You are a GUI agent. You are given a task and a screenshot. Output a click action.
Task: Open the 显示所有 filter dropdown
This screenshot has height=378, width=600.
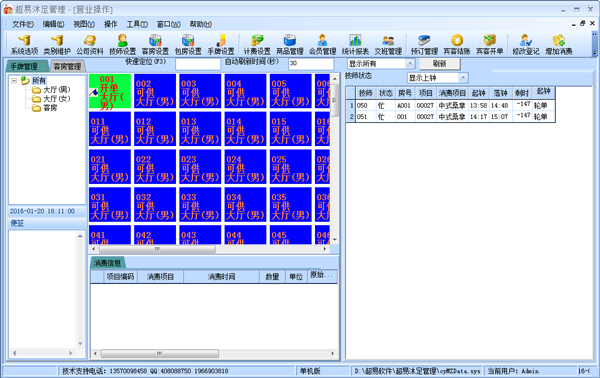(410, 64)
